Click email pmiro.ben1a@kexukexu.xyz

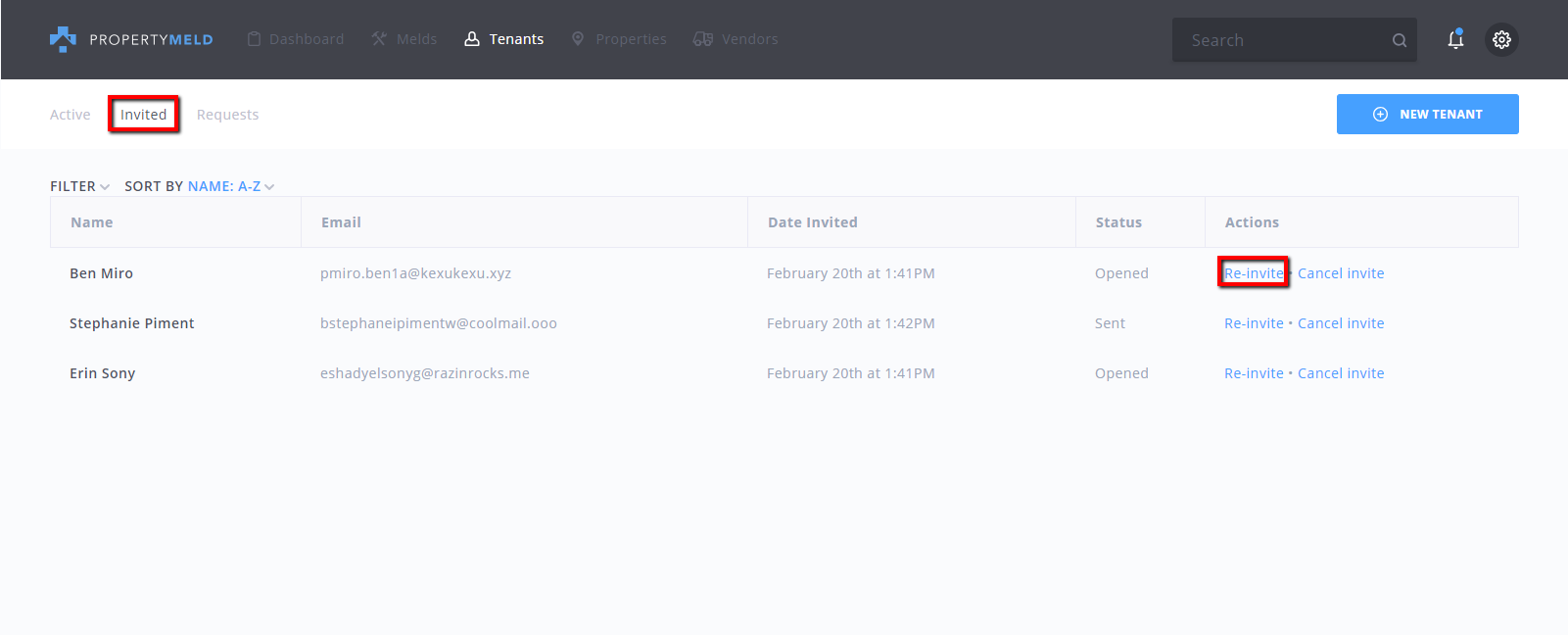[x=415, y=273]
